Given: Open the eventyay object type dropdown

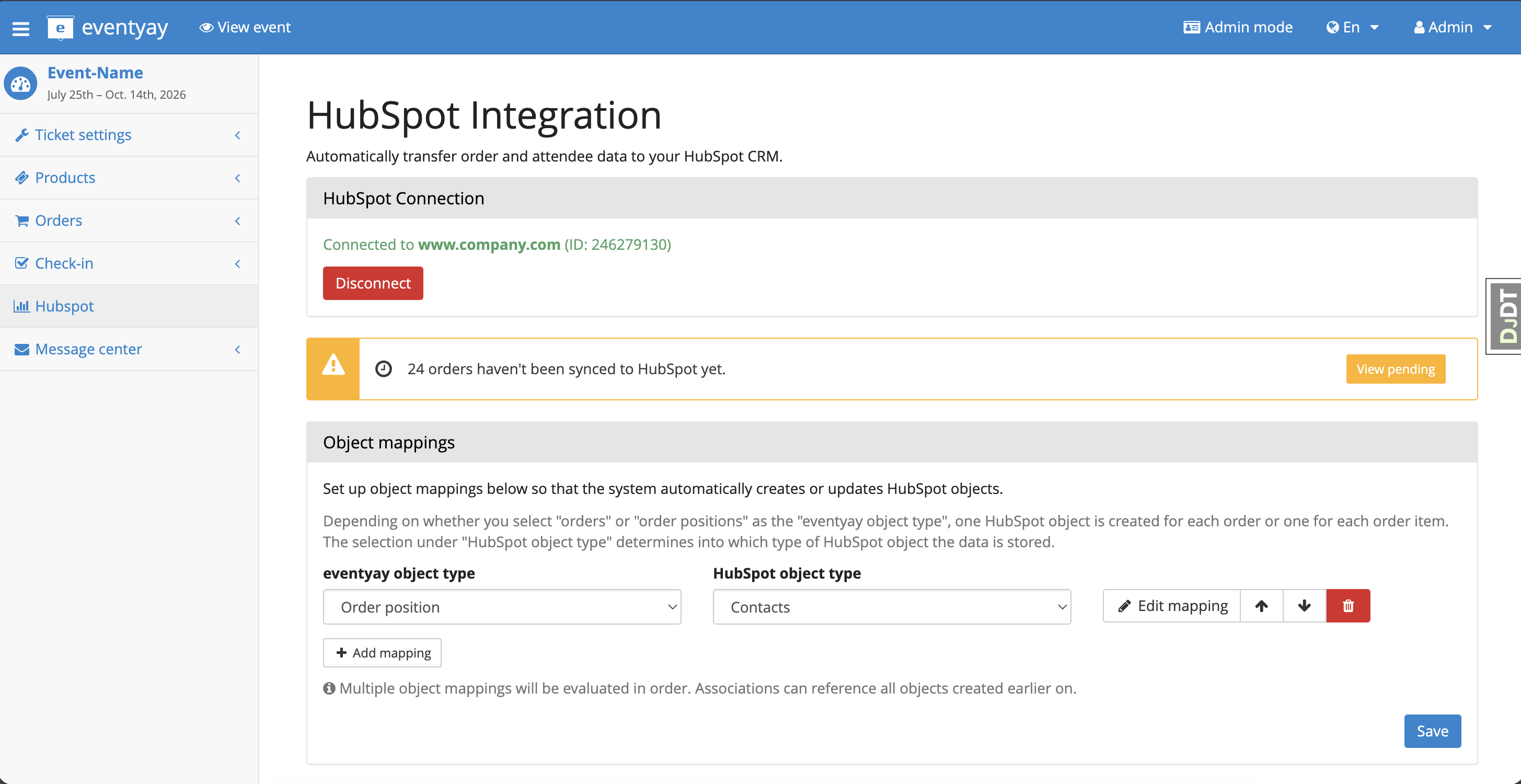Looking at the screenshot, I should [x=502, y=607].
